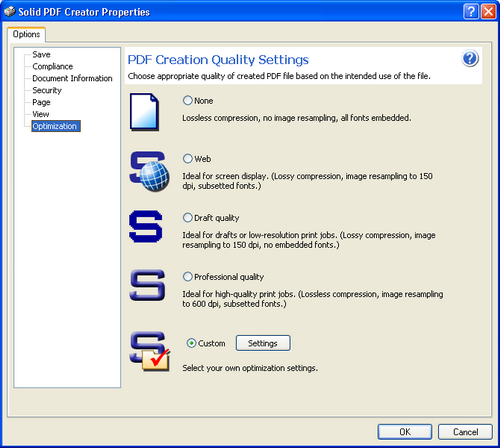The width and height of the screenshot is (500, 448).
Task: Open custom optimization Settings button
Action: pos(263,343)
